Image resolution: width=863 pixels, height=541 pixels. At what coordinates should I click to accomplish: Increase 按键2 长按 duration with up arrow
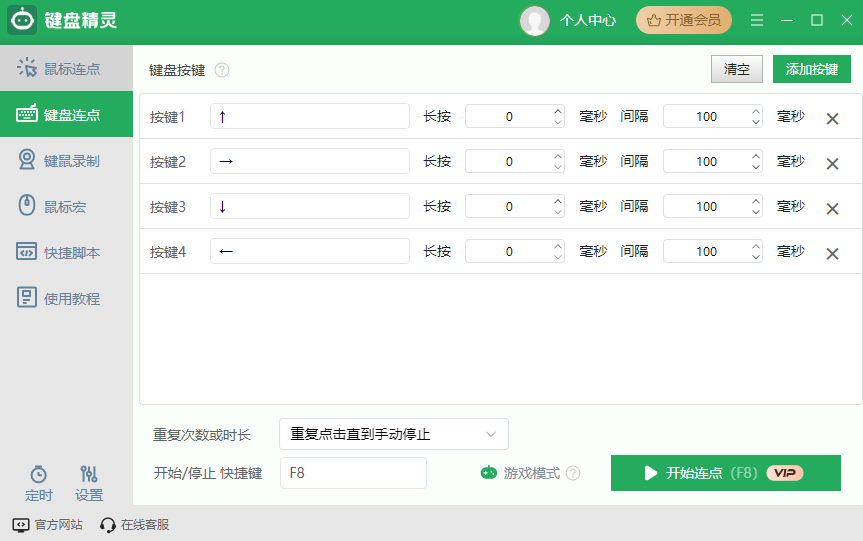pos(558,156)
